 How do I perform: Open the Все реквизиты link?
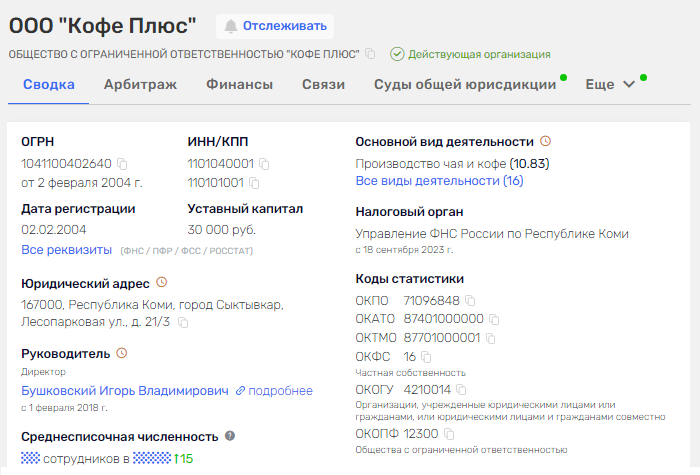[67, 250]
